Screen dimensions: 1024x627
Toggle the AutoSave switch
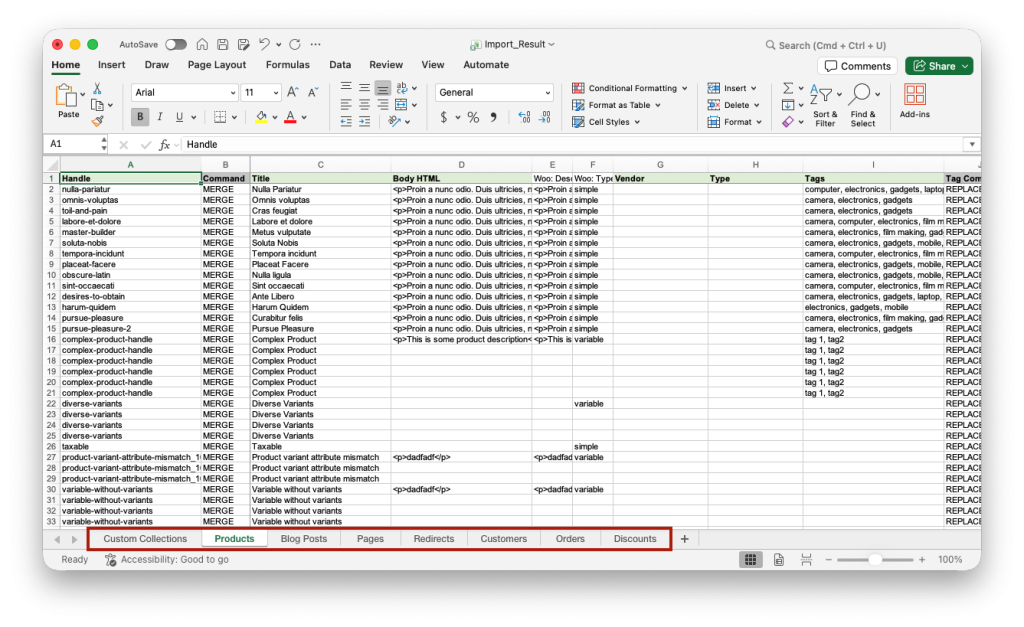pyautogui.click(x=176, y=44)
